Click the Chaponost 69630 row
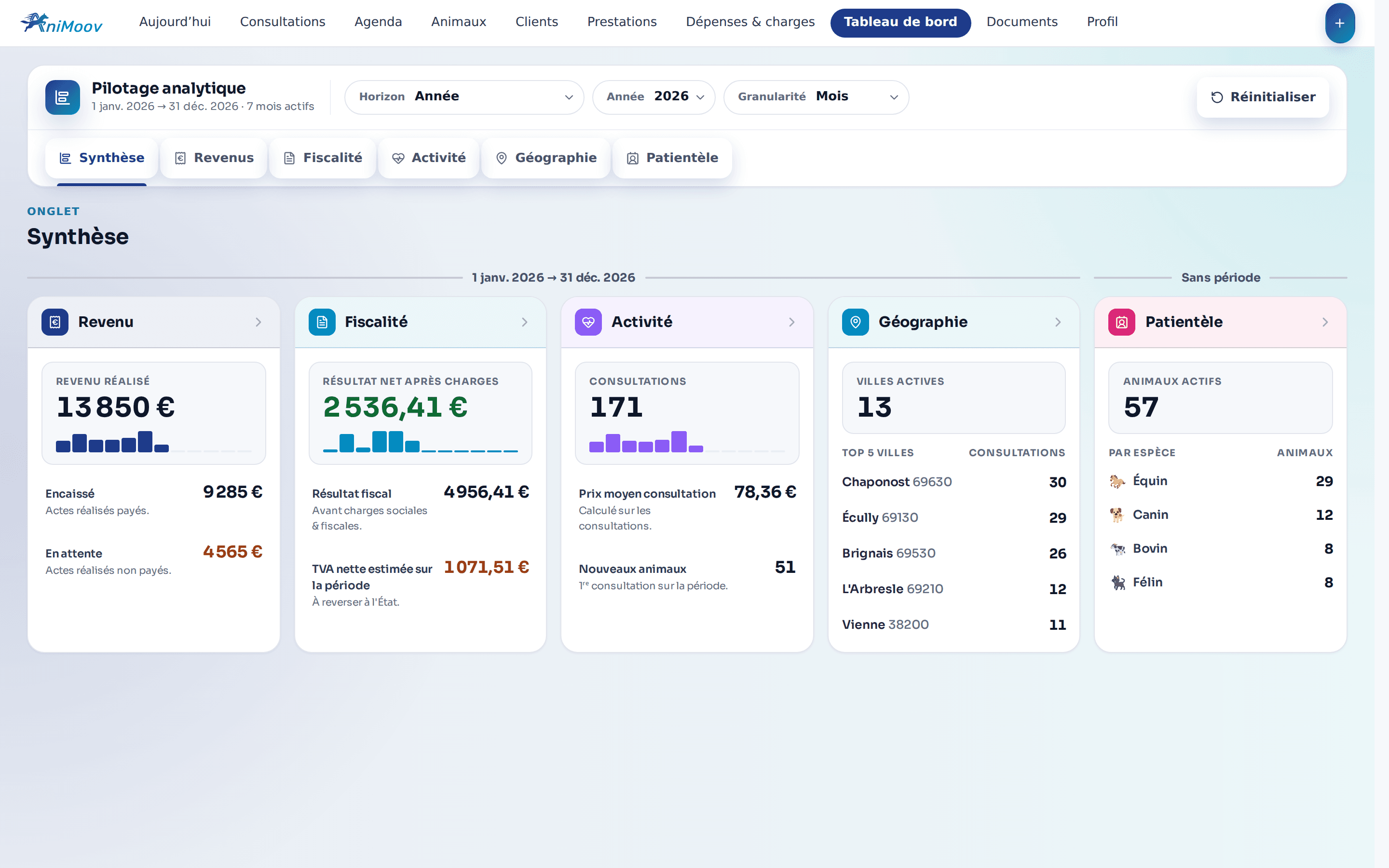Viewport: 1389px width, 868px height. (x=953, y=482)
